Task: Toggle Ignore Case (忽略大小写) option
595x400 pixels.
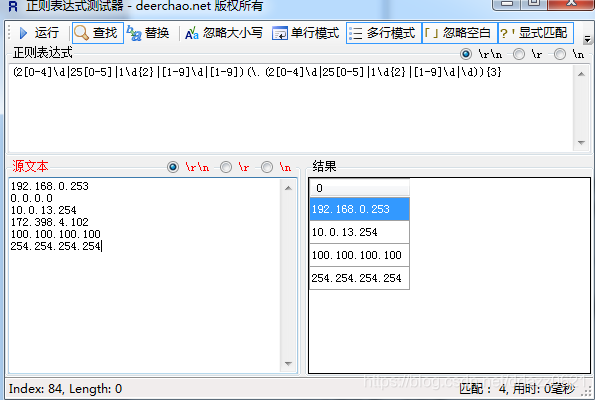Action: tap(224, 33)
